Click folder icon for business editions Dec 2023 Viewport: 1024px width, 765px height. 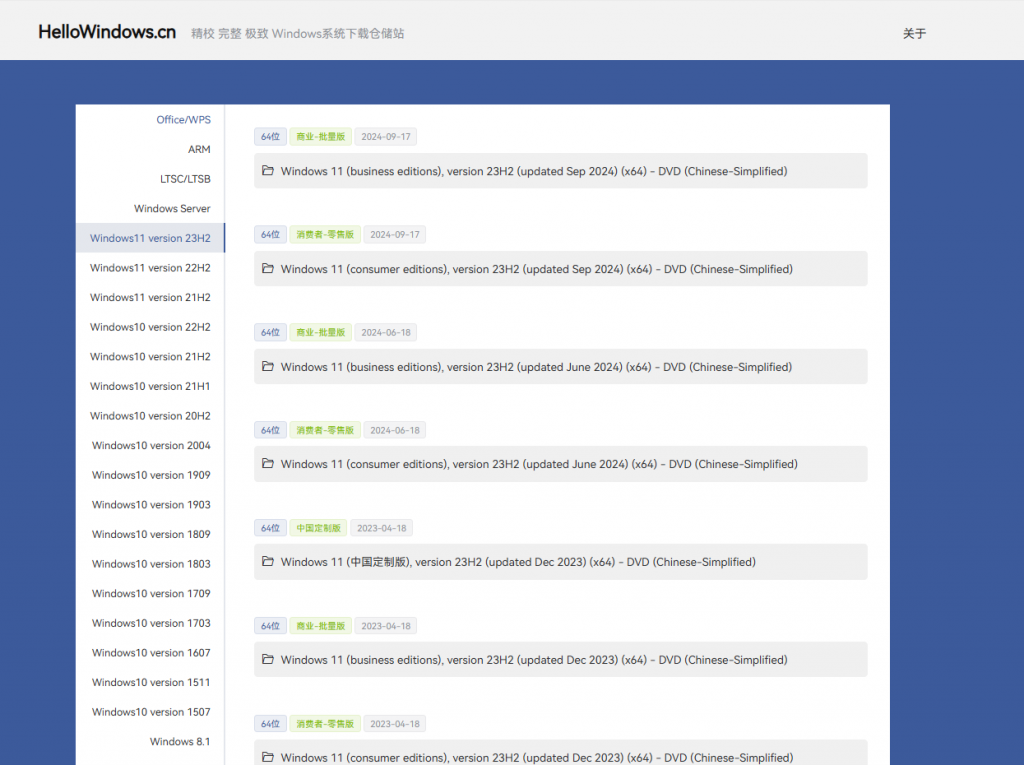coord(267,660)
